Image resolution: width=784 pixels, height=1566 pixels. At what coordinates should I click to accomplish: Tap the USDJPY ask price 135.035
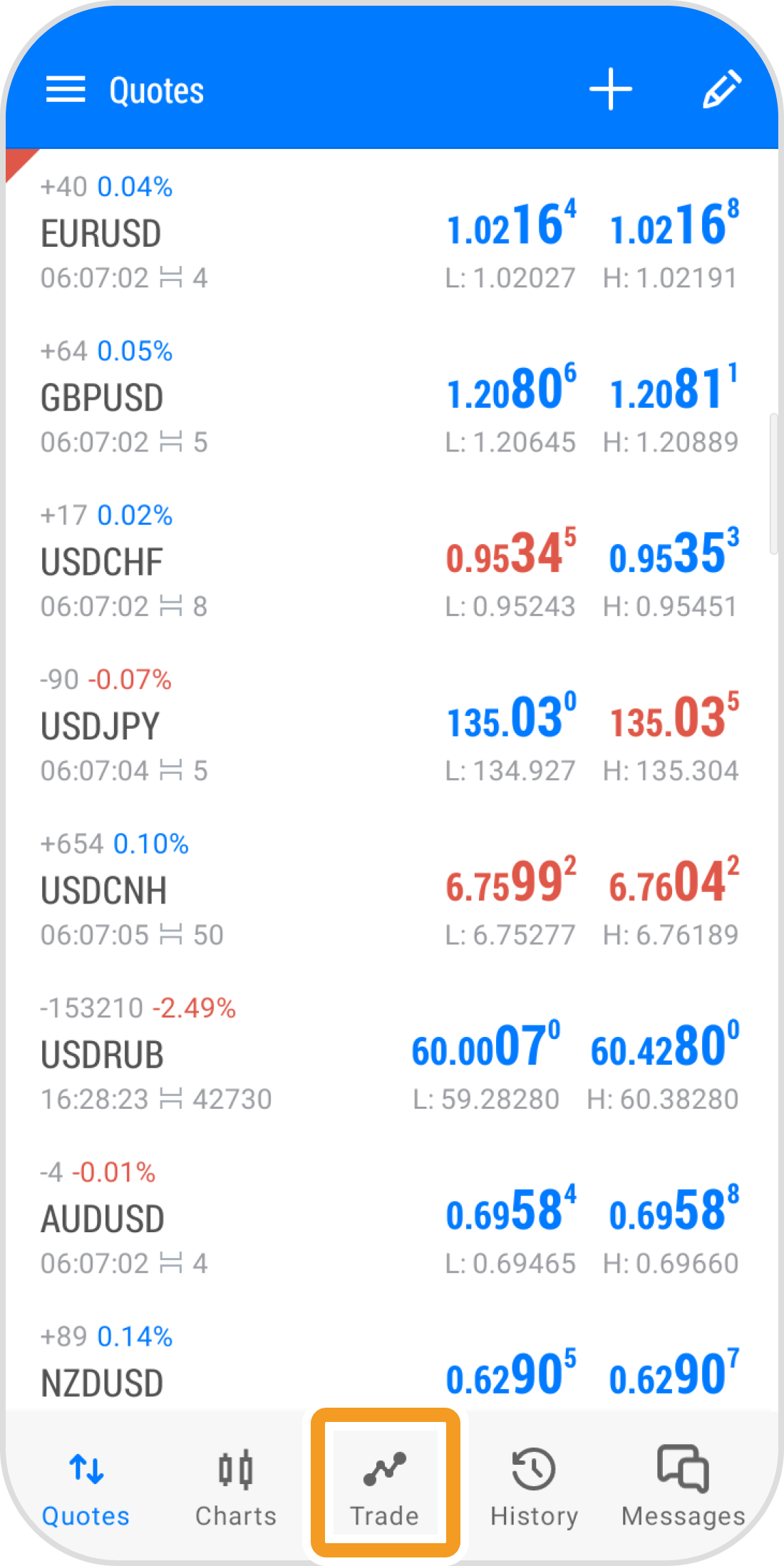[x=674, y=717]
